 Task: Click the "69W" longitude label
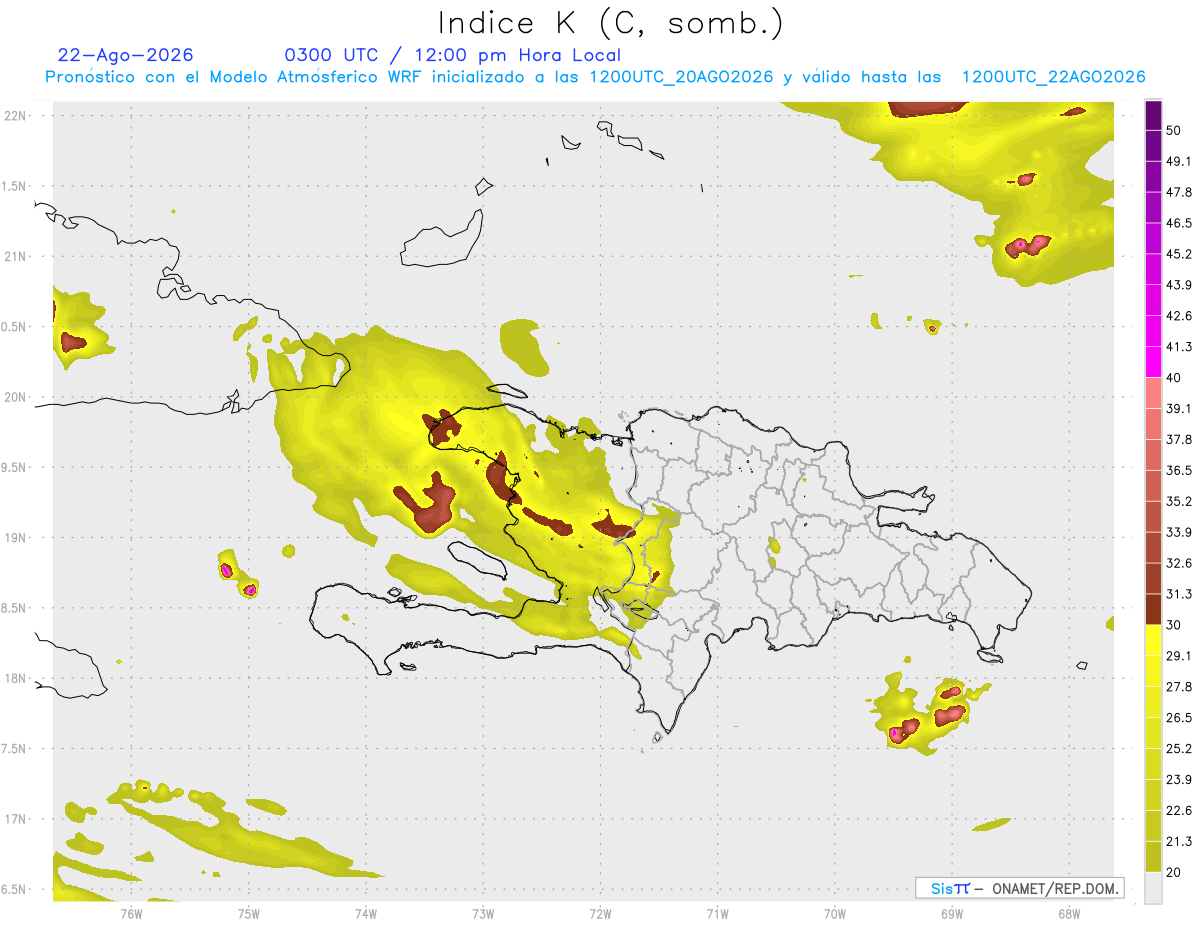952,914
